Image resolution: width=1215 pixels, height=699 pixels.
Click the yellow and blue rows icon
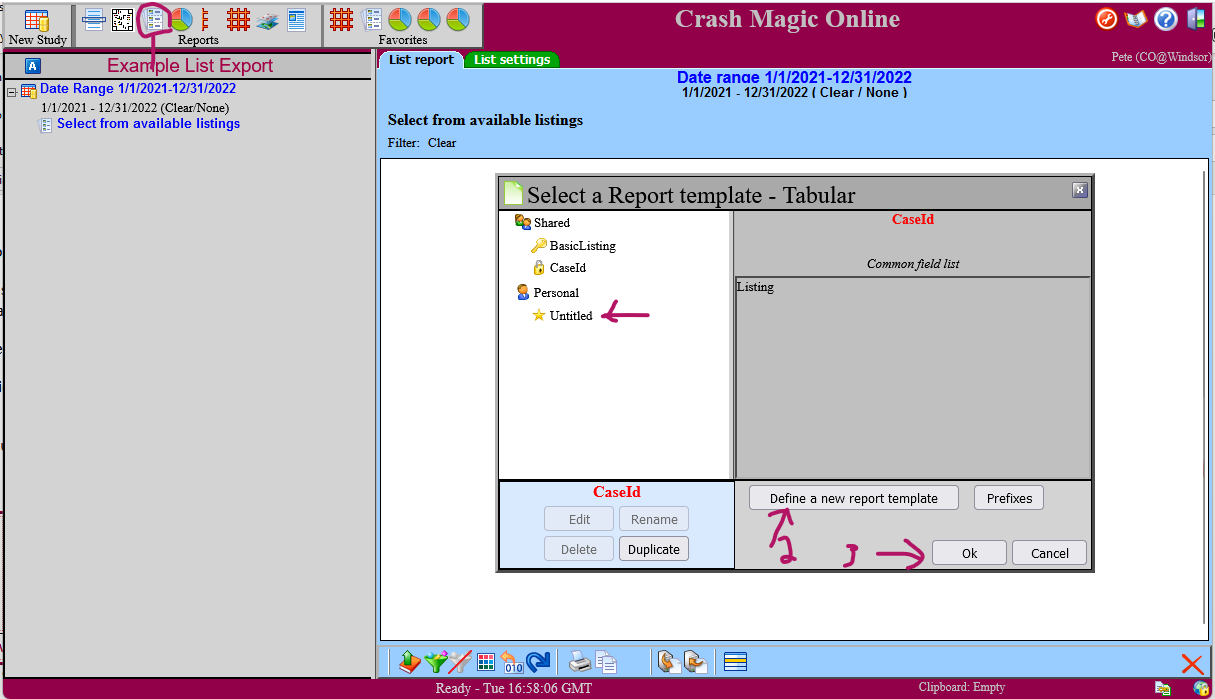coord(736,662)
